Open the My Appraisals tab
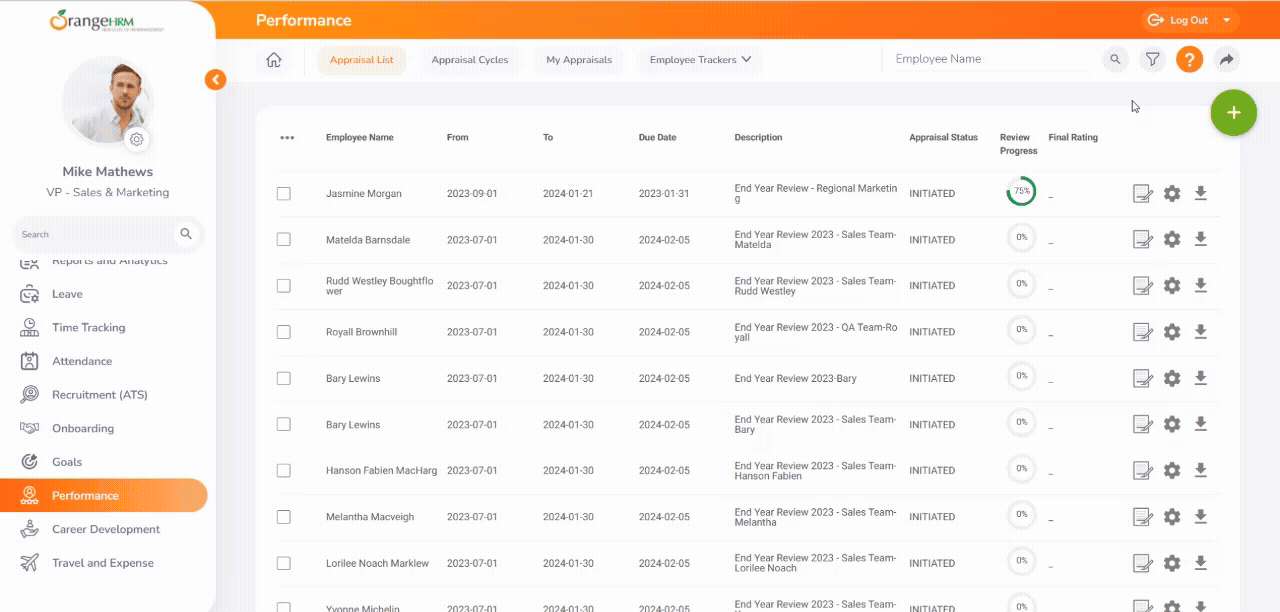1280x612 pixels. tap(579, 60)
